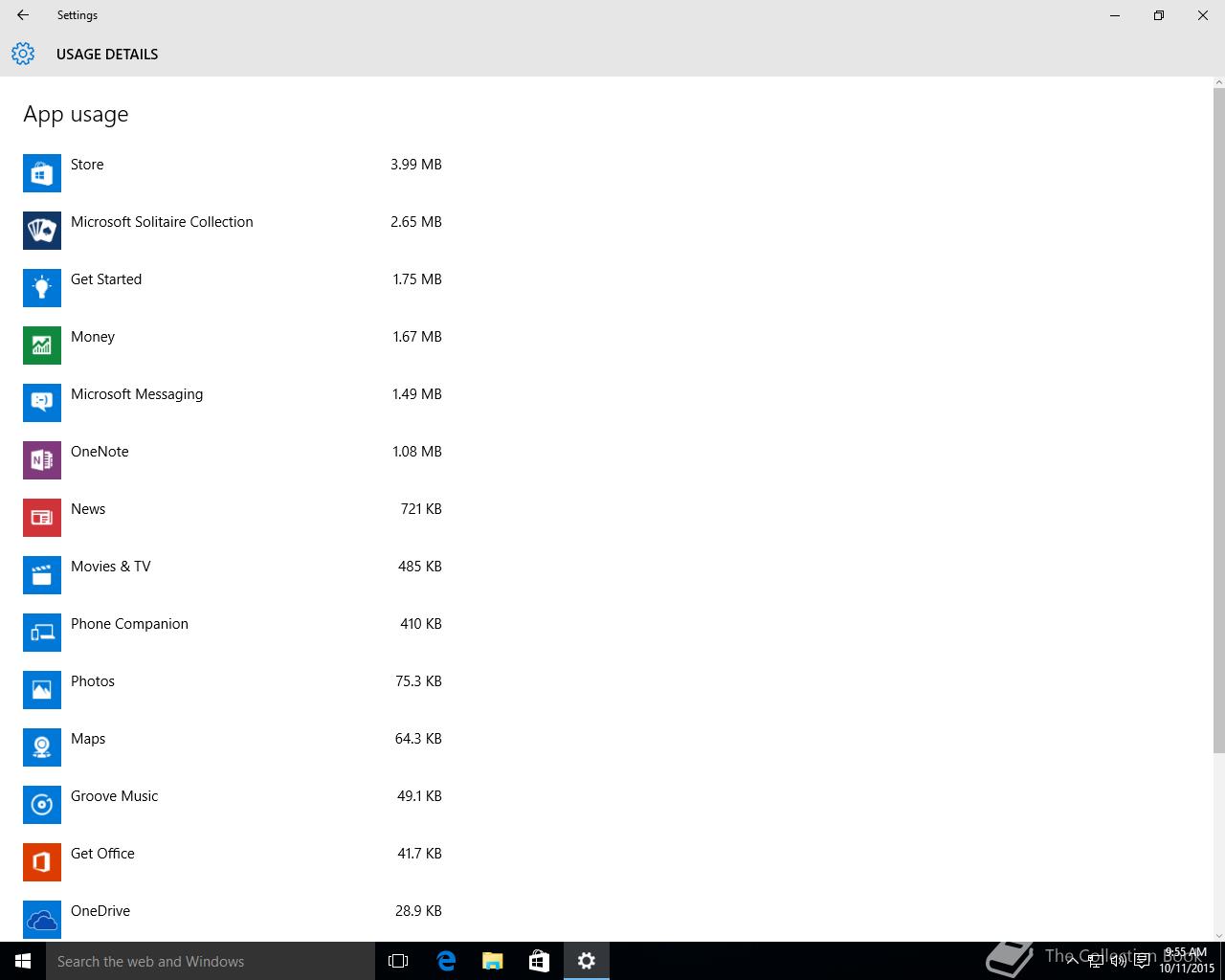
Task: Click the 49.1 KB usage value
Action: click(419, 796)
